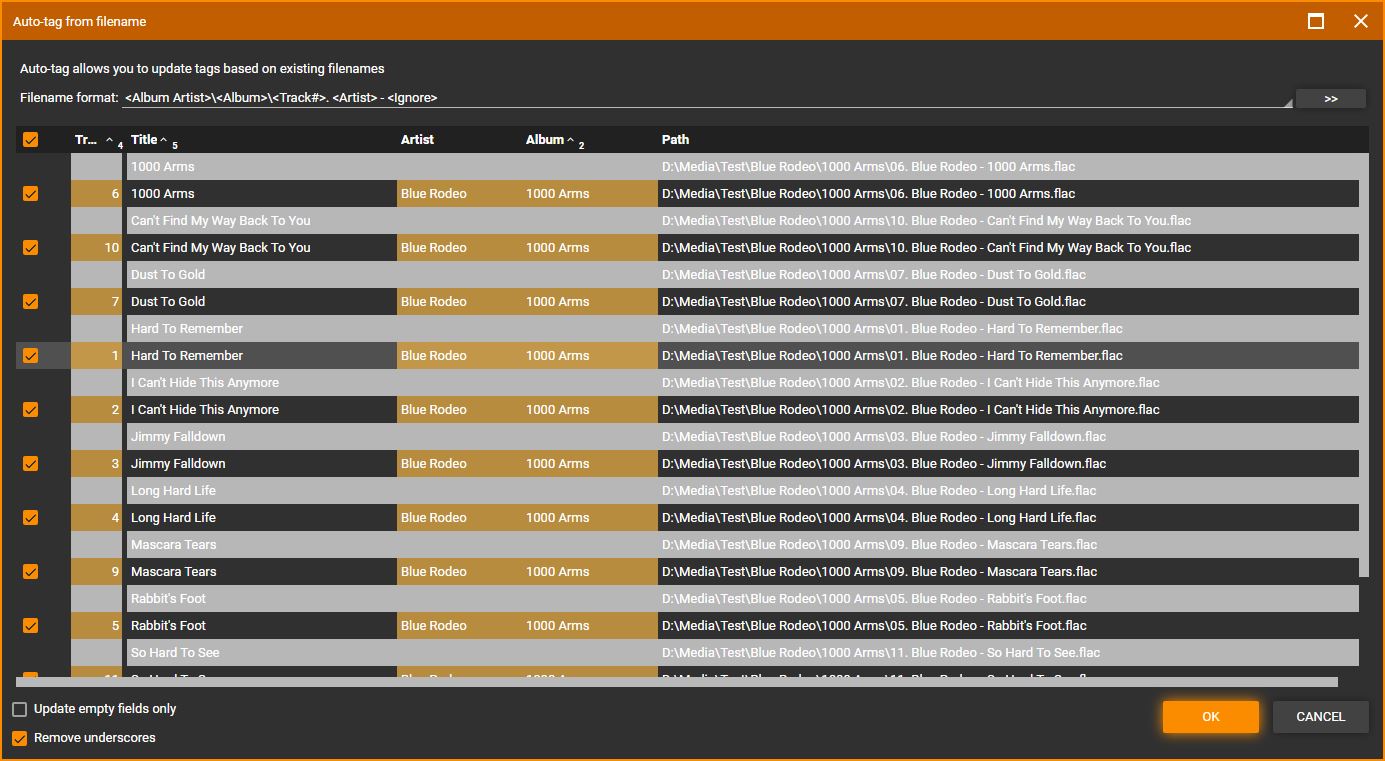
Task: Deselect the Mascara Tears track checkbox
Action: pyautogui.click(x=31, y=572)
